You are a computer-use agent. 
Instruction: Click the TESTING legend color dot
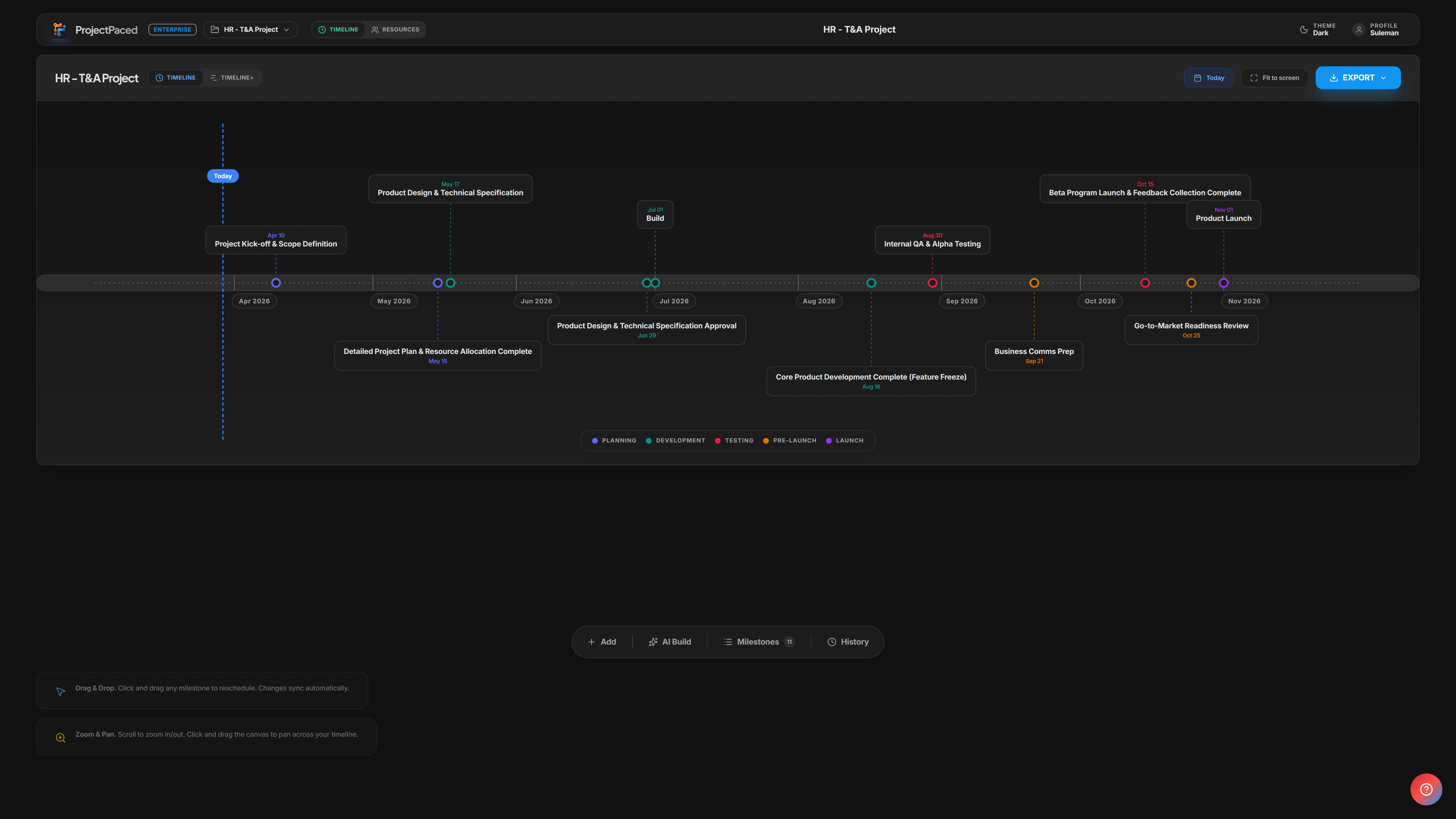click(718, 441)
